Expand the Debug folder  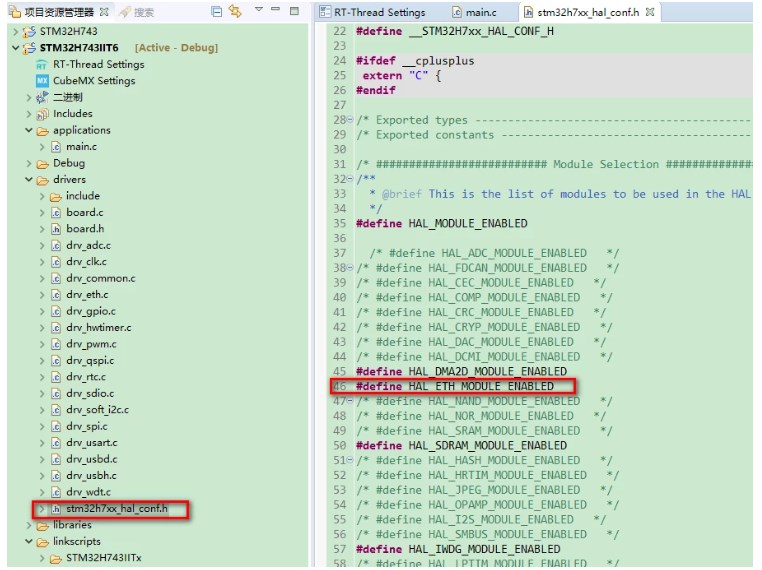point(29,164)
